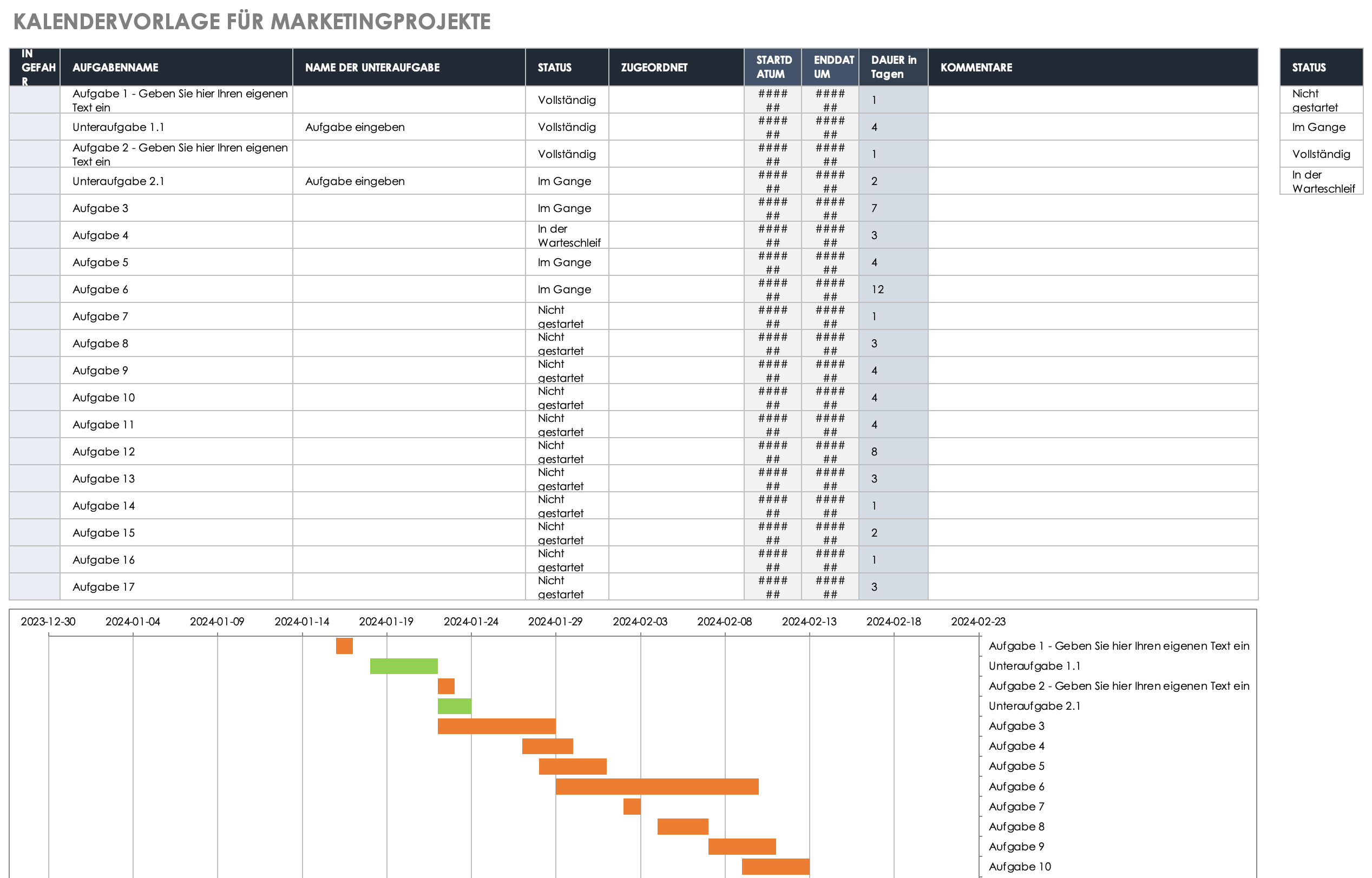Click the duration value 12 for Aufgabe 6
1372x878 pixels.
(894, 289)
